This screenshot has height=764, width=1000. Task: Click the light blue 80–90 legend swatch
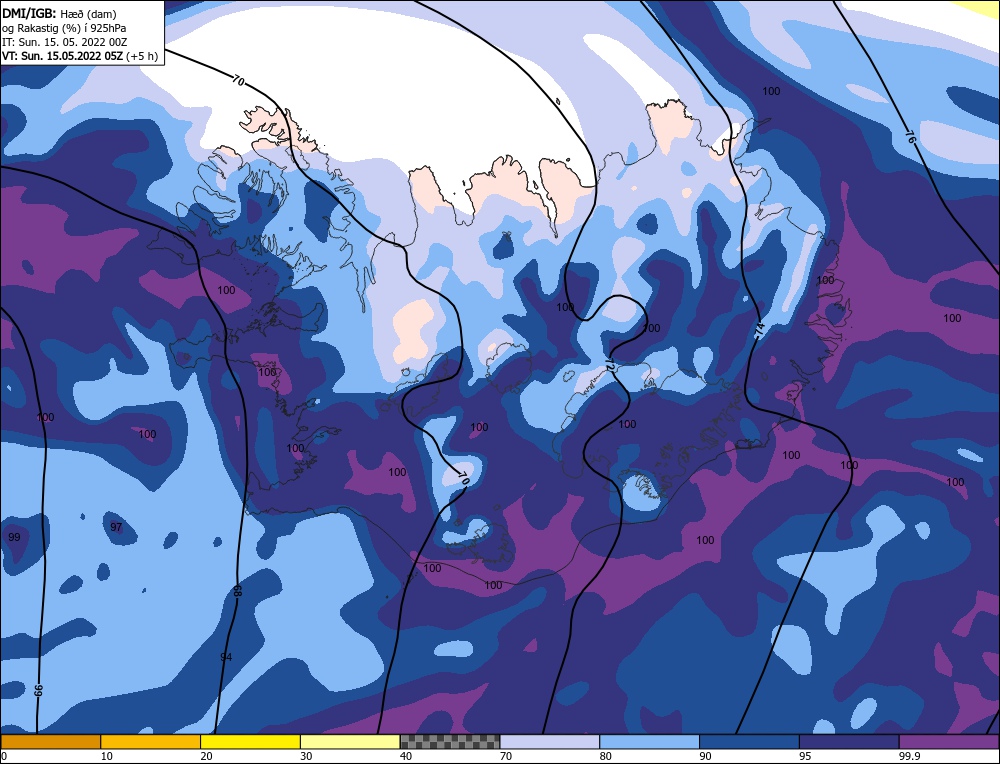point(649,742)
